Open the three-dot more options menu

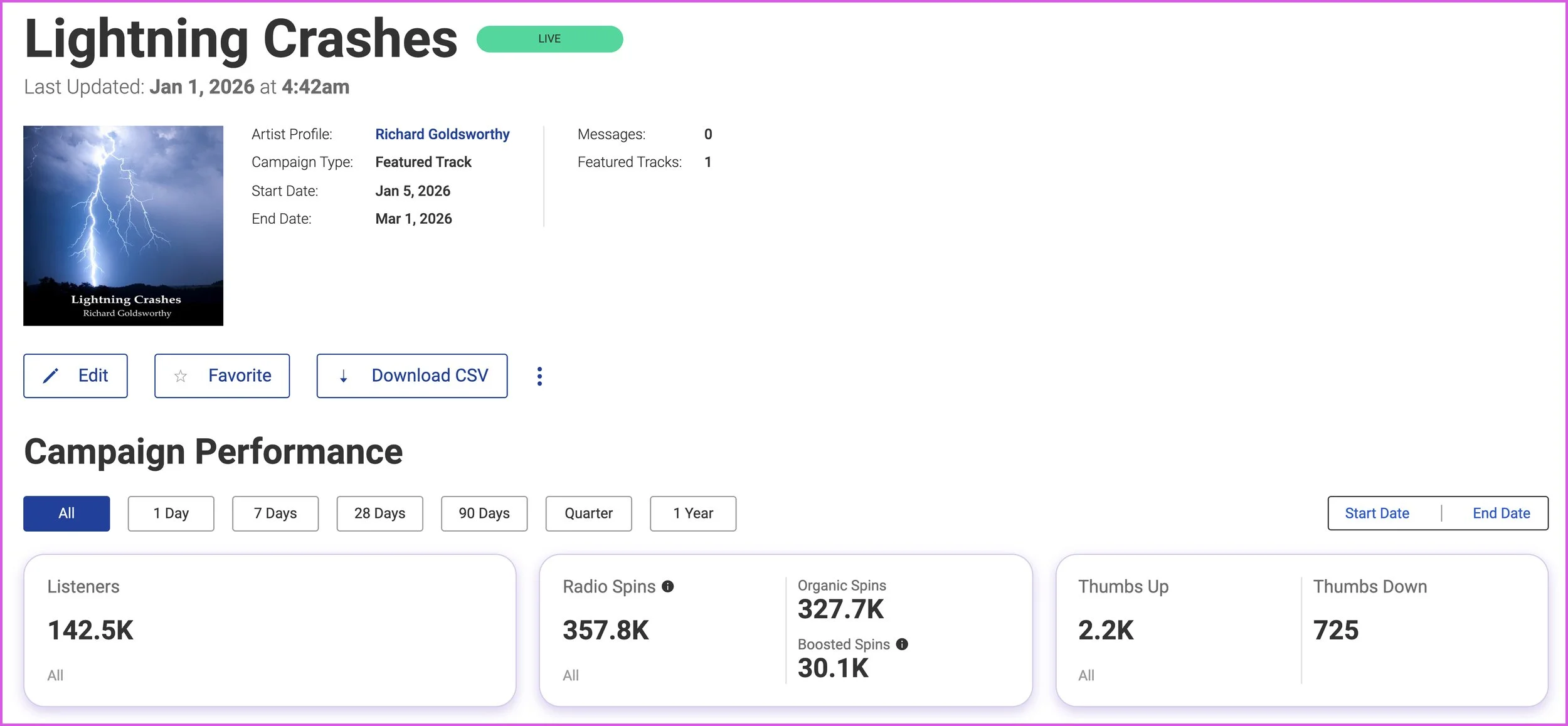(x=539, y=376)
